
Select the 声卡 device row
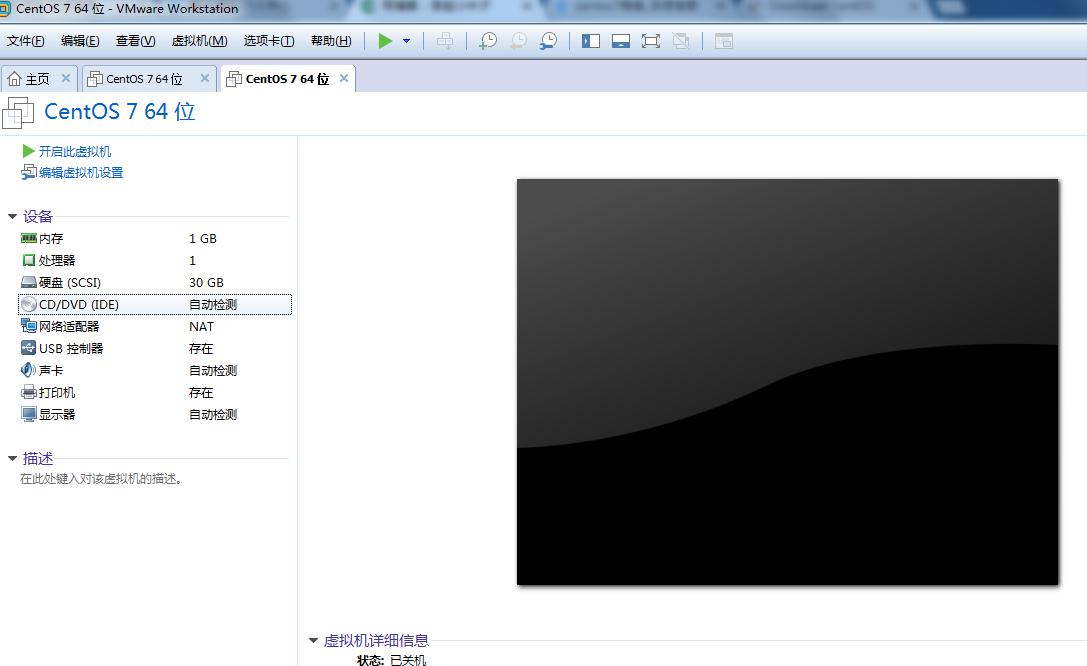155,371
